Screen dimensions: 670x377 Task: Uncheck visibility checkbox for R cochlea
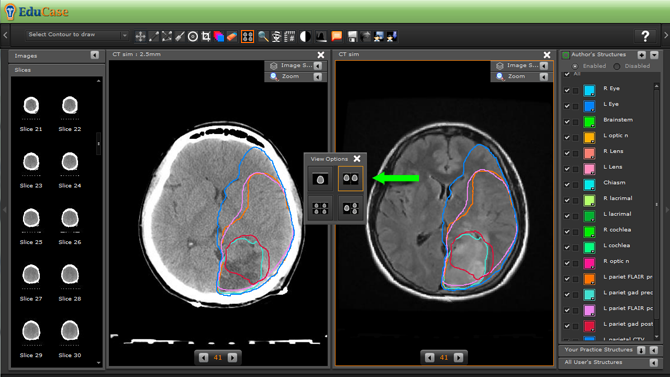click(567, 232)
